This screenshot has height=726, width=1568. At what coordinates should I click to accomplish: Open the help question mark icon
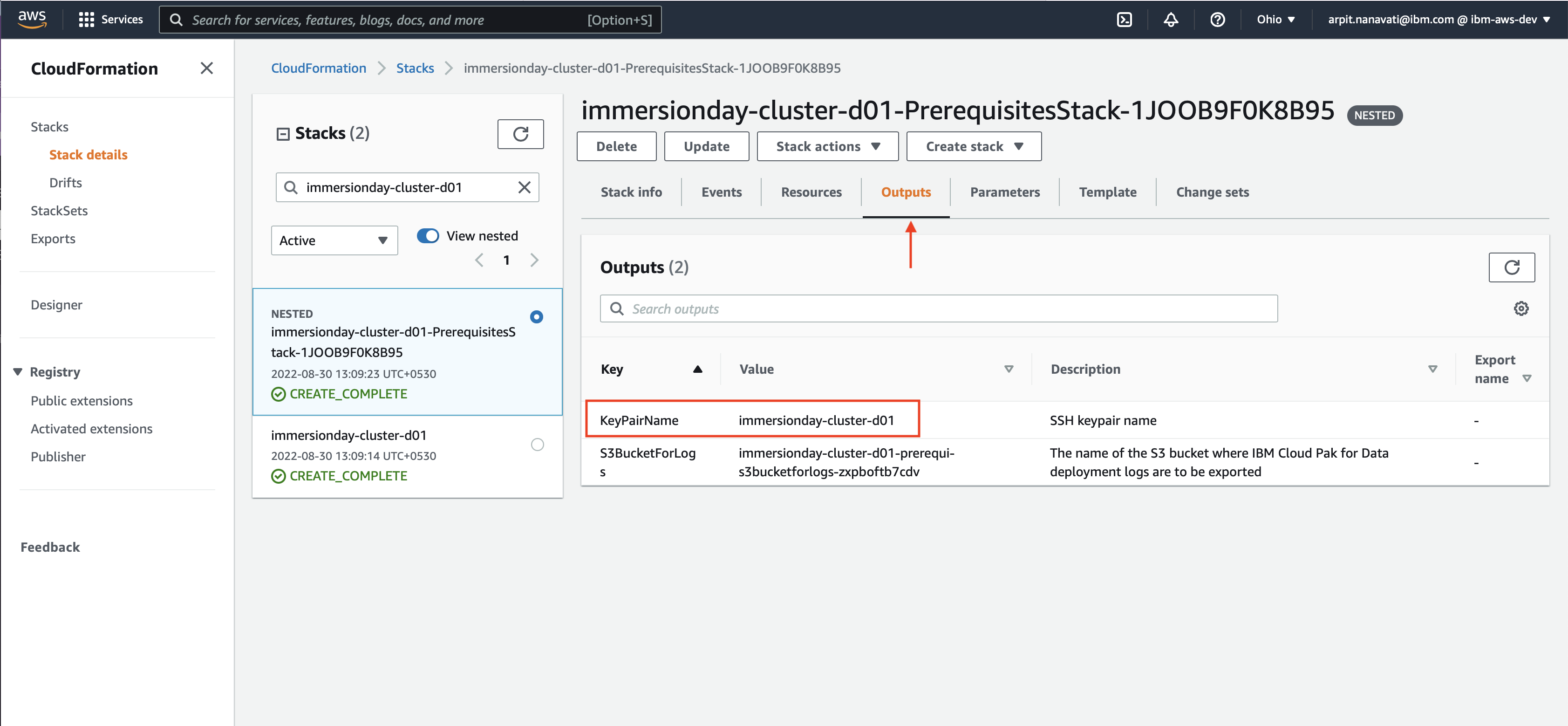click(1217, 20)
